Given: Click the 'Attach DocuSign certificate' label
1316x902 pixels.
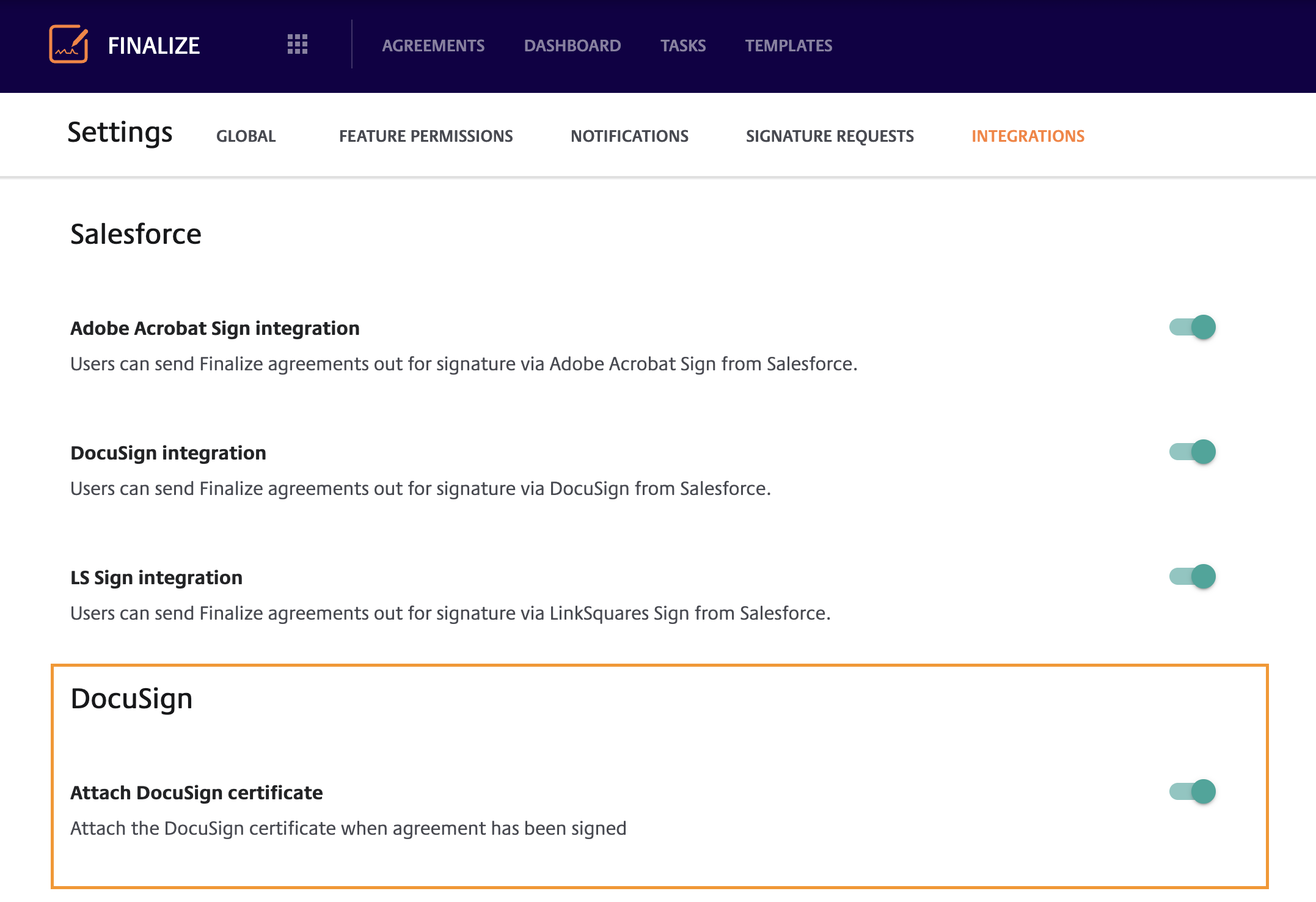Looking at the screenshot, I should click(x=196, y=793).
